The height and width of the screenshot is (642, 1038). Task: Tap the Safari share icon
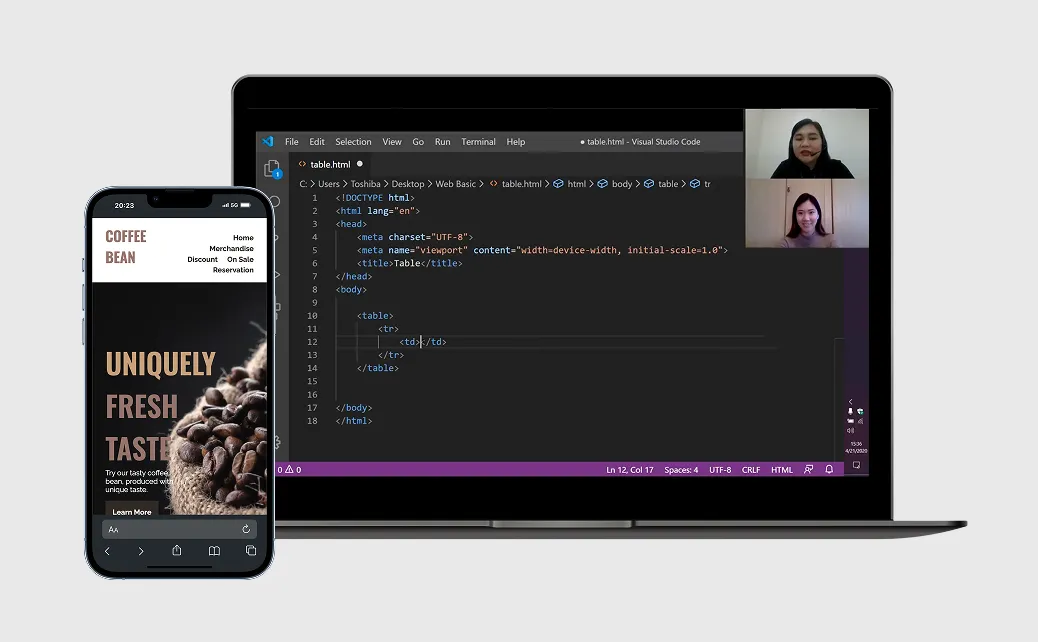tap(177, 551)
